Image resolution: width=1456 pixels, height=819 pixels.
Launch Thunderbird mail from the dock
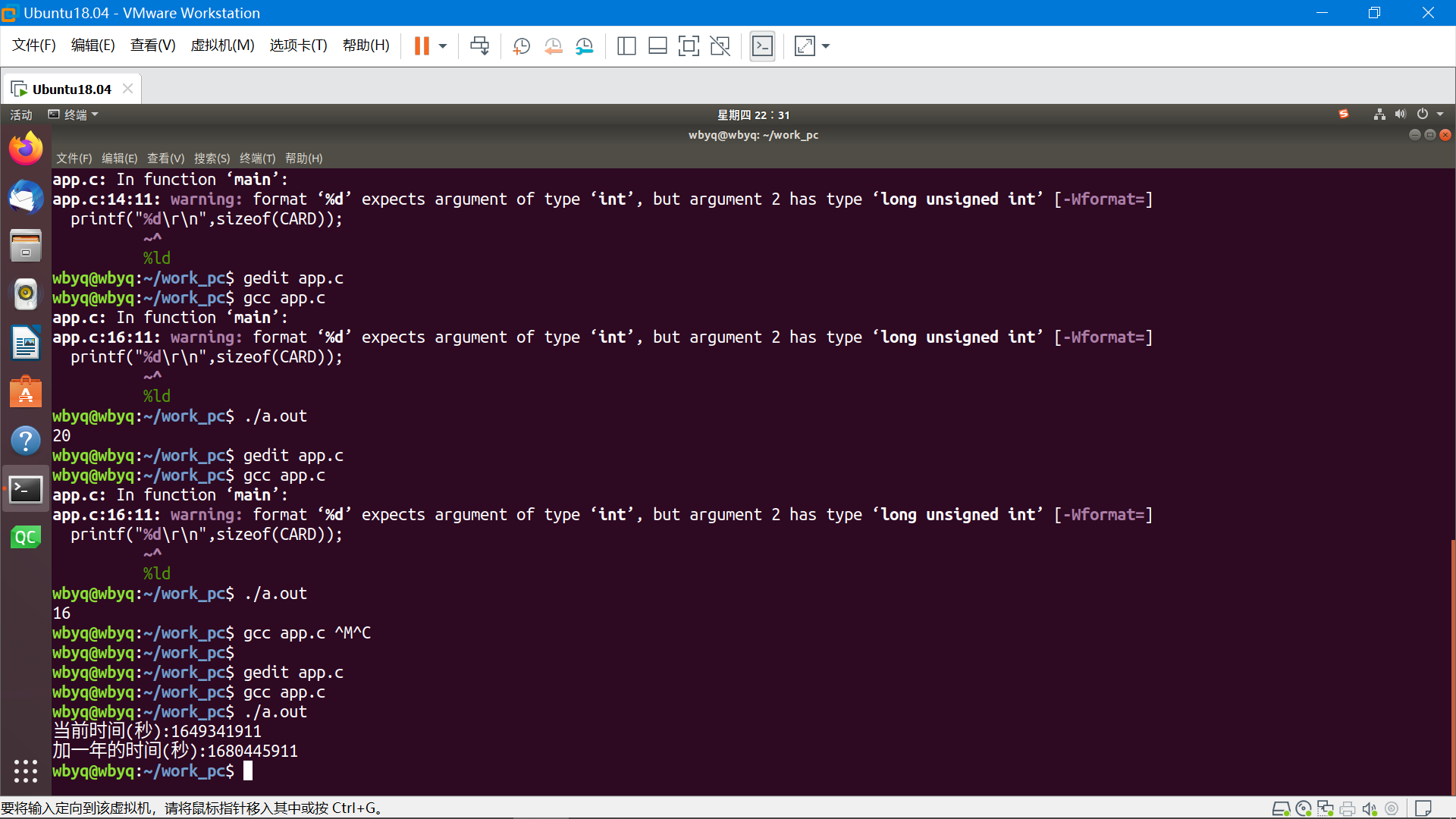coord(26,197)
